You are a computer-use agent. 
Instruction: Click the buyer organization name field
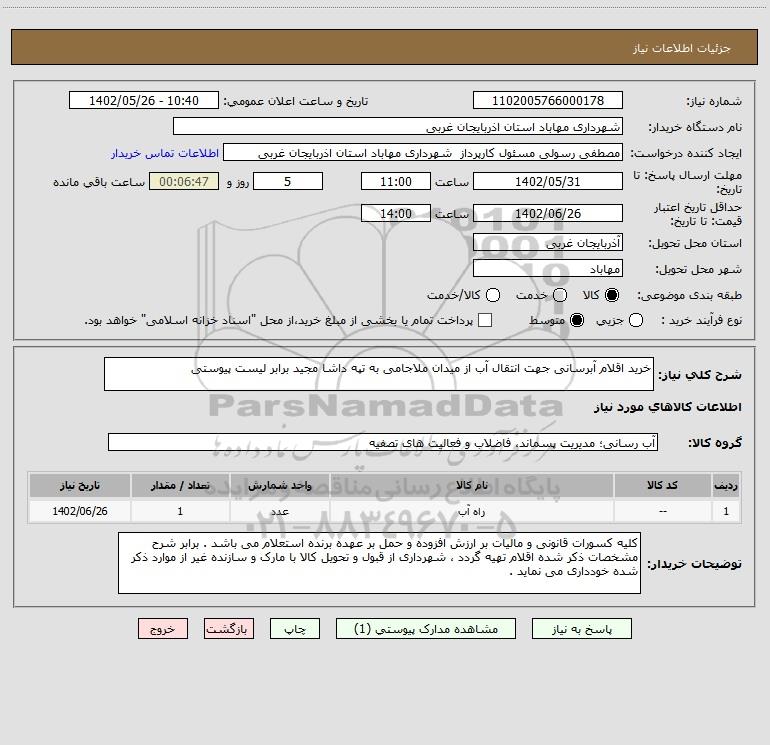coord(398,126)
